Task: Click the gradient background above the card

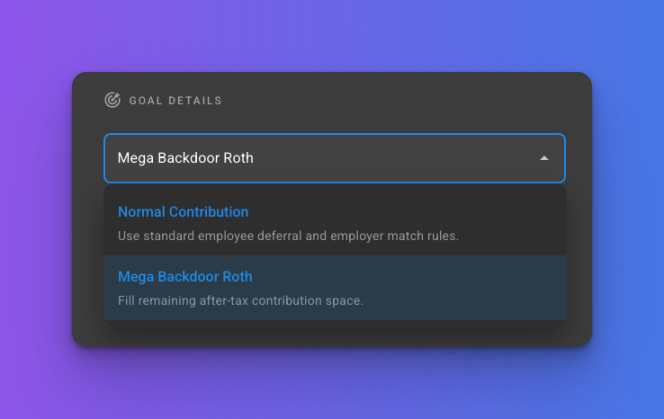Action: (x=330, y=35)
